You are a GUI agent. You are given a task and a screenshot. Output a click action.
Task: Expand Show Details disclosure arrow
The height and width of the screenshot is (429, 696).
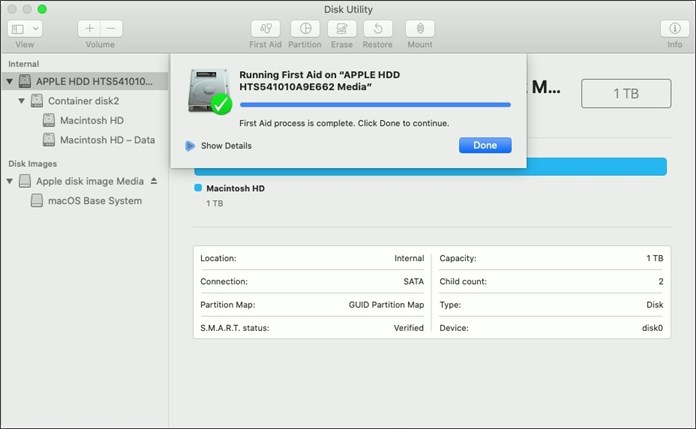point(190,146)
